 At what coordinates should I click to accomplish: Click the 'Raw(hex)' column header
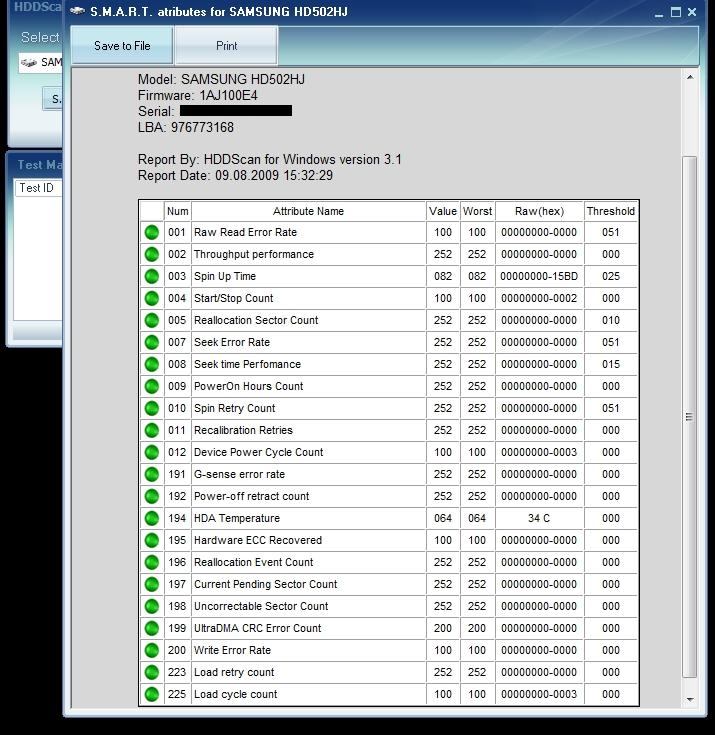click(x=539, y=211)
